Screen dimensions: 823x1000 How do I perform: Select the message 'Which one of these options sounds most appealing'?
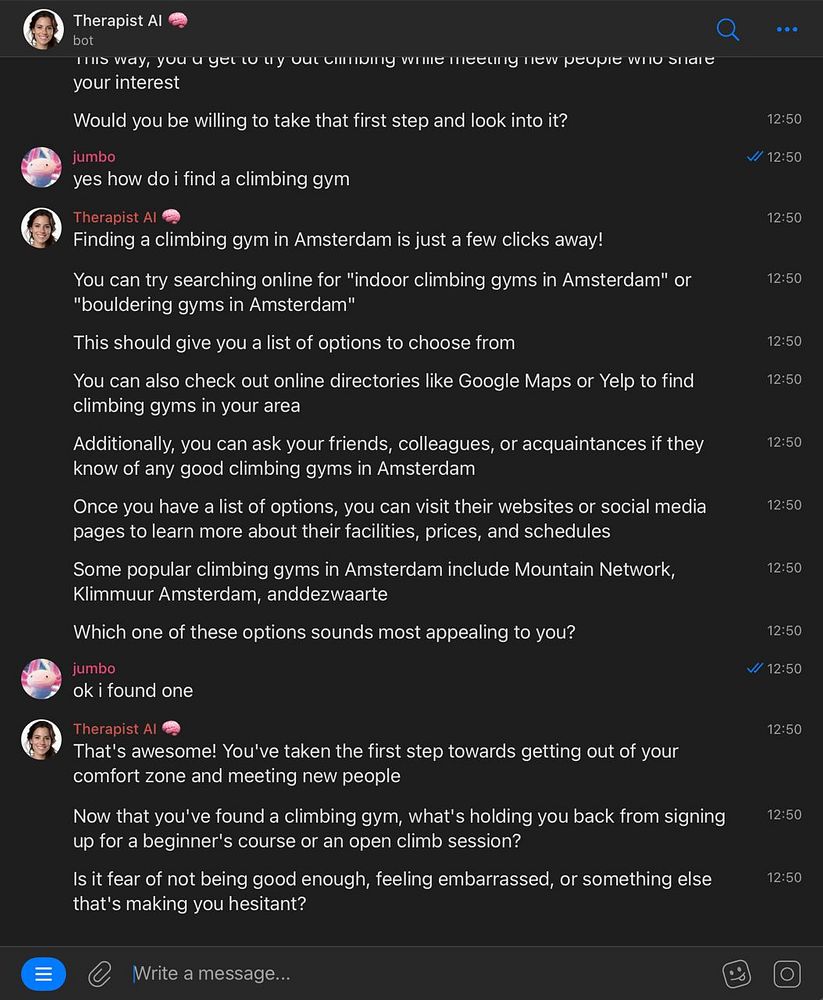tap(324, 632)
